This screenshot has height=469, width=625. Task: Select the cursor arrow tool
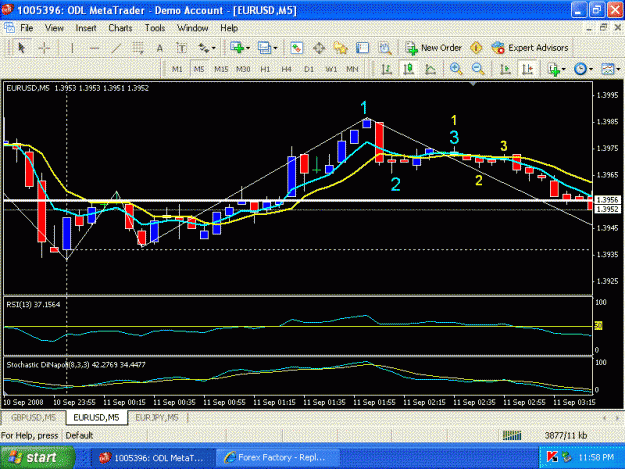[x=22, y=48]
